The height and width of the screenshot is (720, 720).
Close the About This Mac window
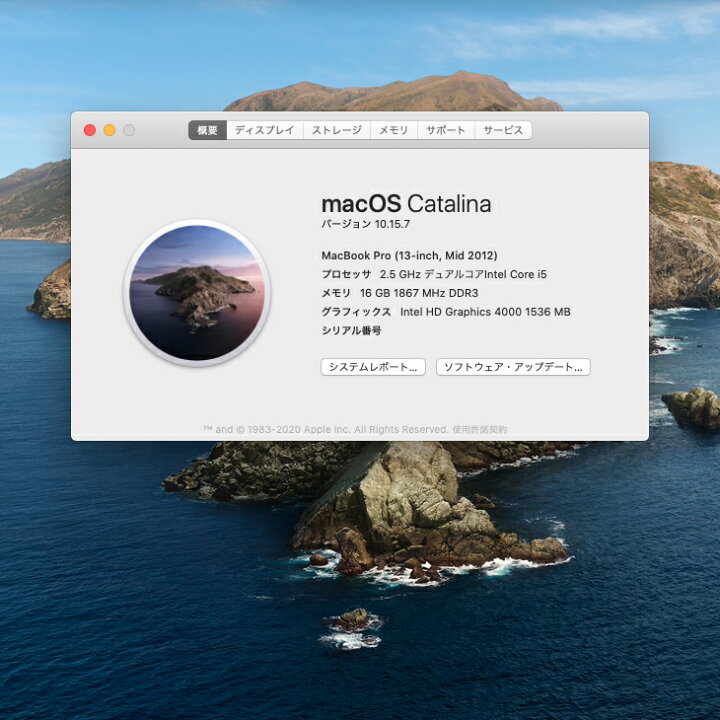coord(90,130)
